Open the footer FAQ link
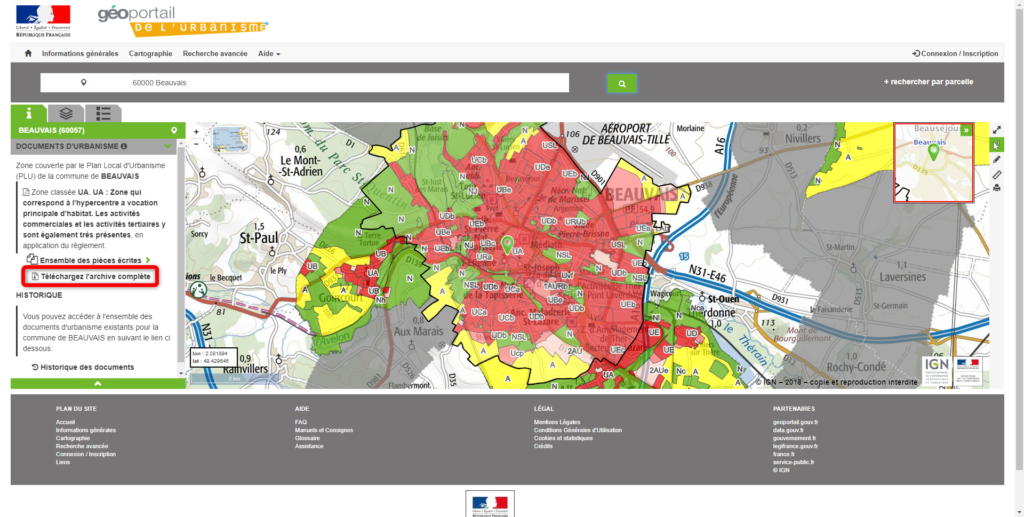1024x517 pixels. tap(300, 422)
